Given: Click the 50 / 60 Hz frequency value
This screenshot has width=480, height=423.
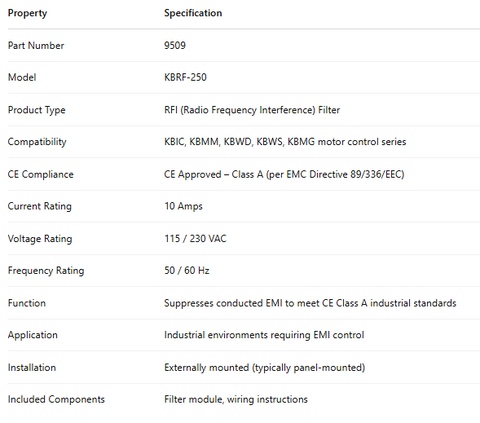Looking at the screenshot, I should (187, 270).
